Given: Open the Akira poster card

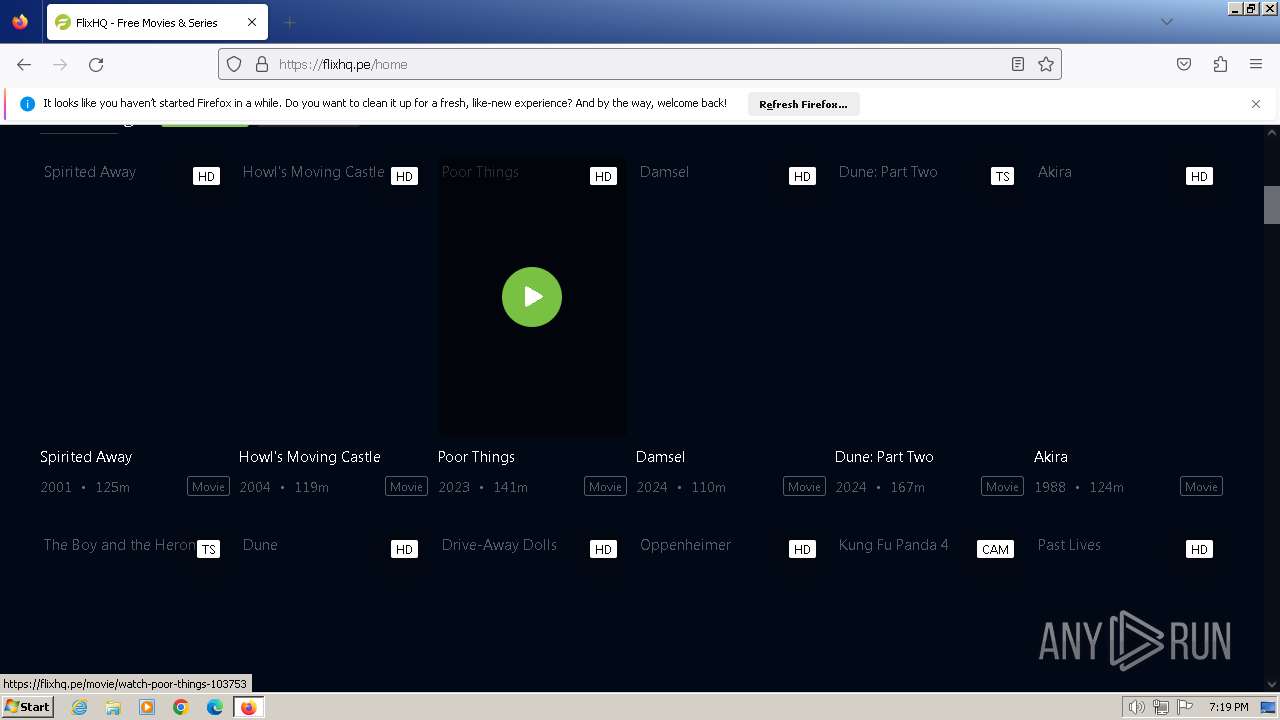Looking at the screenshot, I should click(1128, 296).
